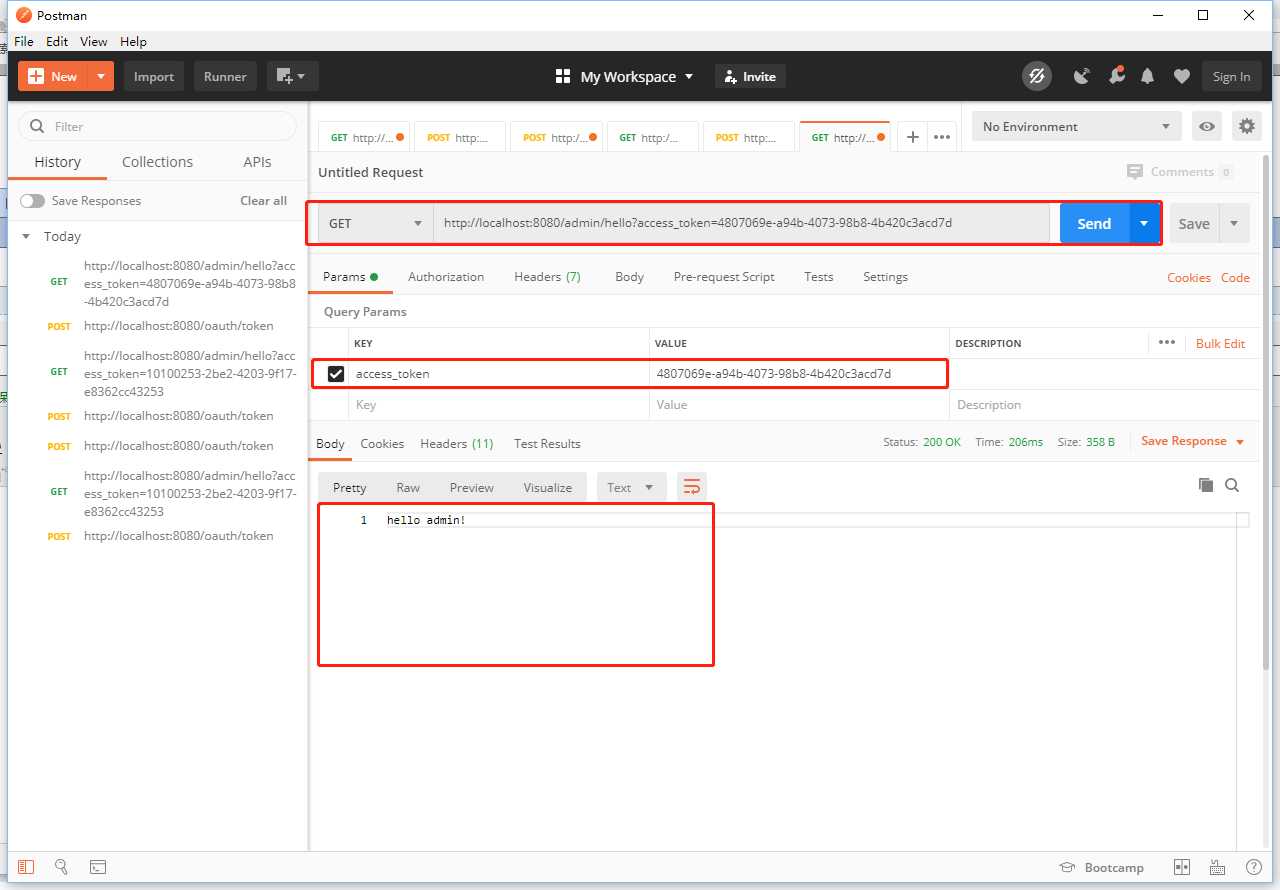Click the two-pane view icon
The width and height of the screenshot is (1280, 890).
click(1182, 867)
